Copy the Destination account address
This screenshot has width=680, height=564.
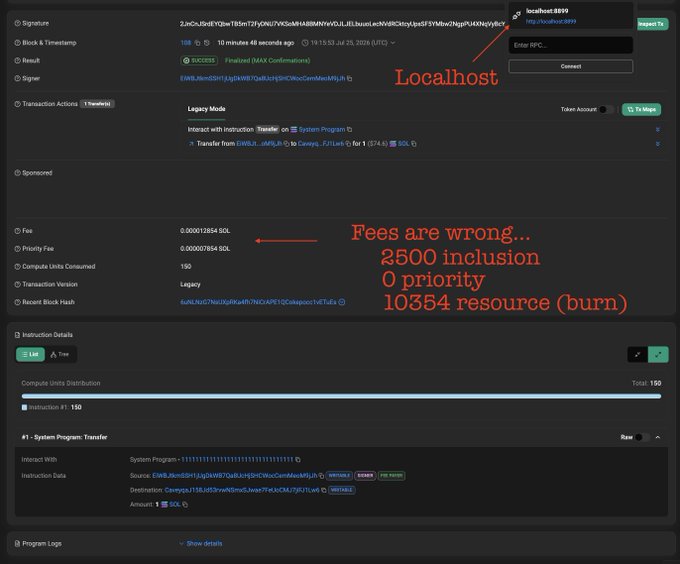(324, 490)
